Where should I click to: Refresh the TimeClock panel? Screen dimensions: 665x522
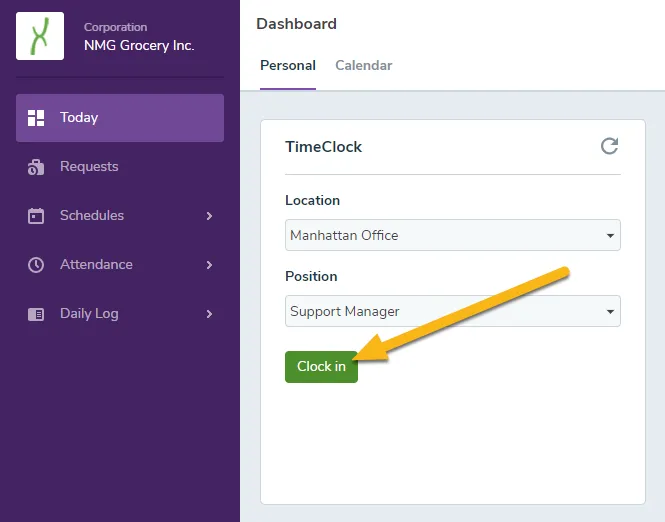(x=609, y=146)
